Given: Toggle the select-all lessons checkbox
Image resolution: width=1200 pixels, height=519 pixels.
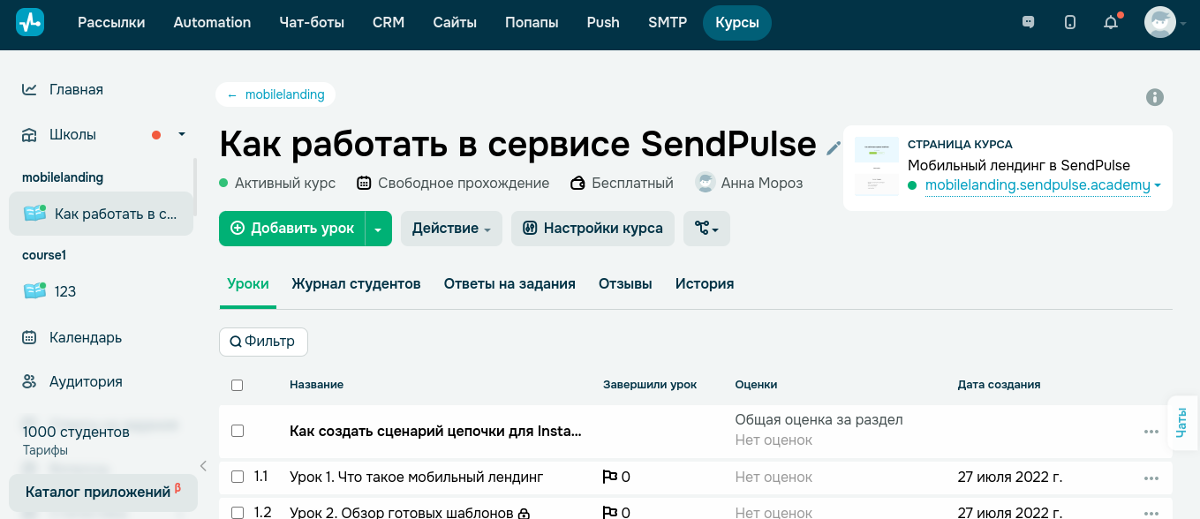Looking at the screenshot, I should pyautogui.click(x=237, y=385).
